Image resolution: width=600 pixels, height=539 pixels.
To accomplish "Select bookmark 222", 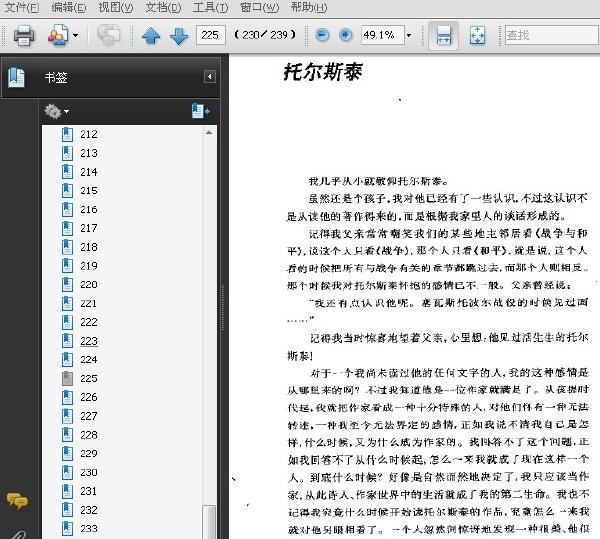I will (89, 322).
